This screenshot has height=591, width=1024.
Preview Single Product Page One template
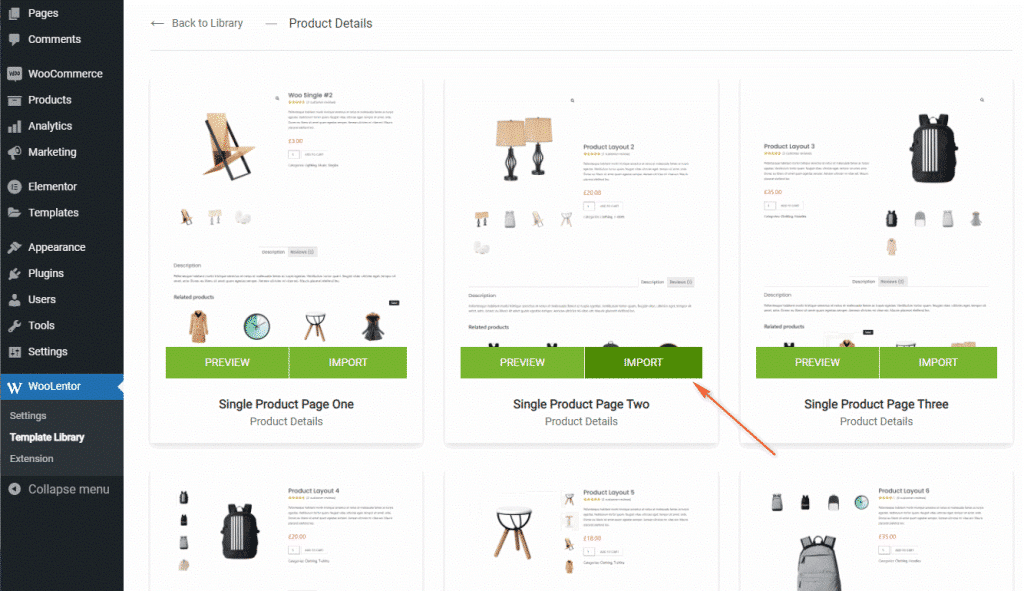coord(227,362)
